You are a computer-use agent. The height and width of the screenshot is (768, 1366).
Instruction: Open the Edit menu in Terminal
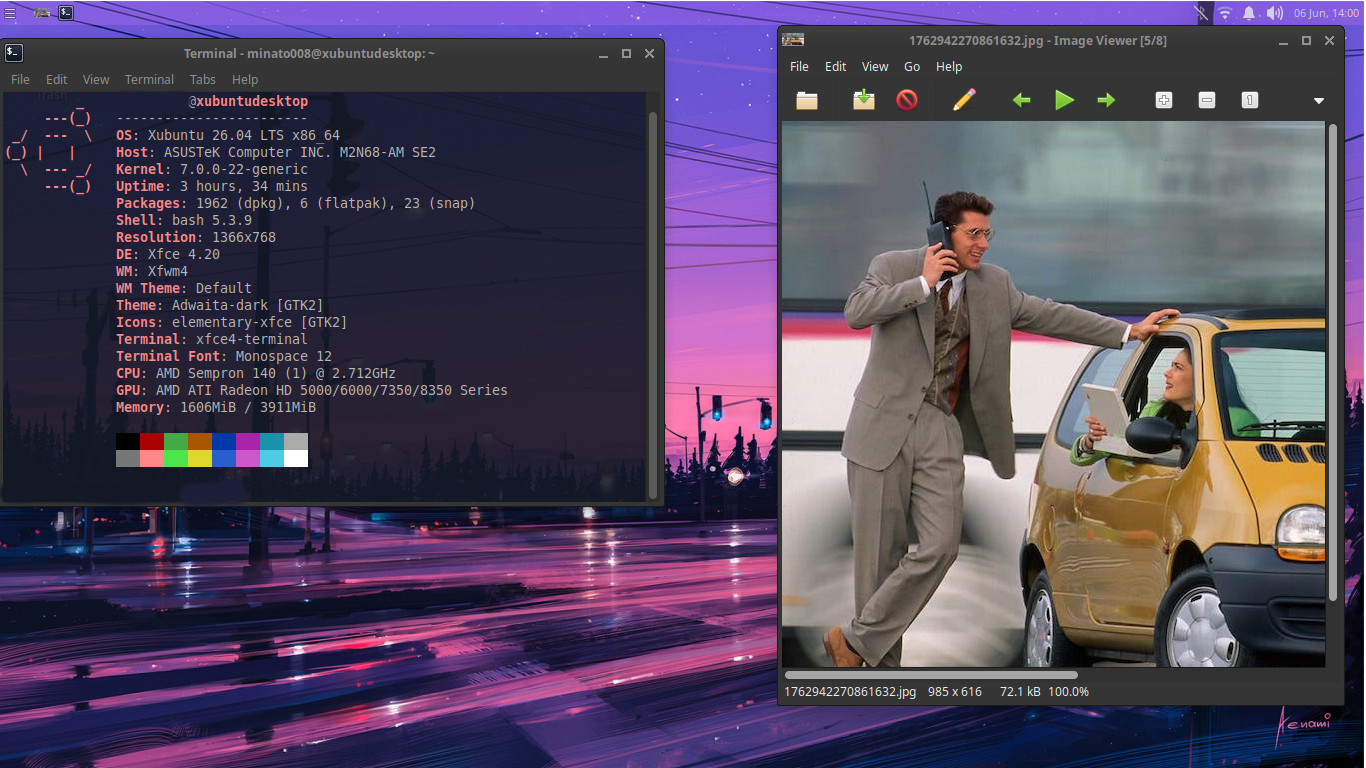(x=57, y=79)
